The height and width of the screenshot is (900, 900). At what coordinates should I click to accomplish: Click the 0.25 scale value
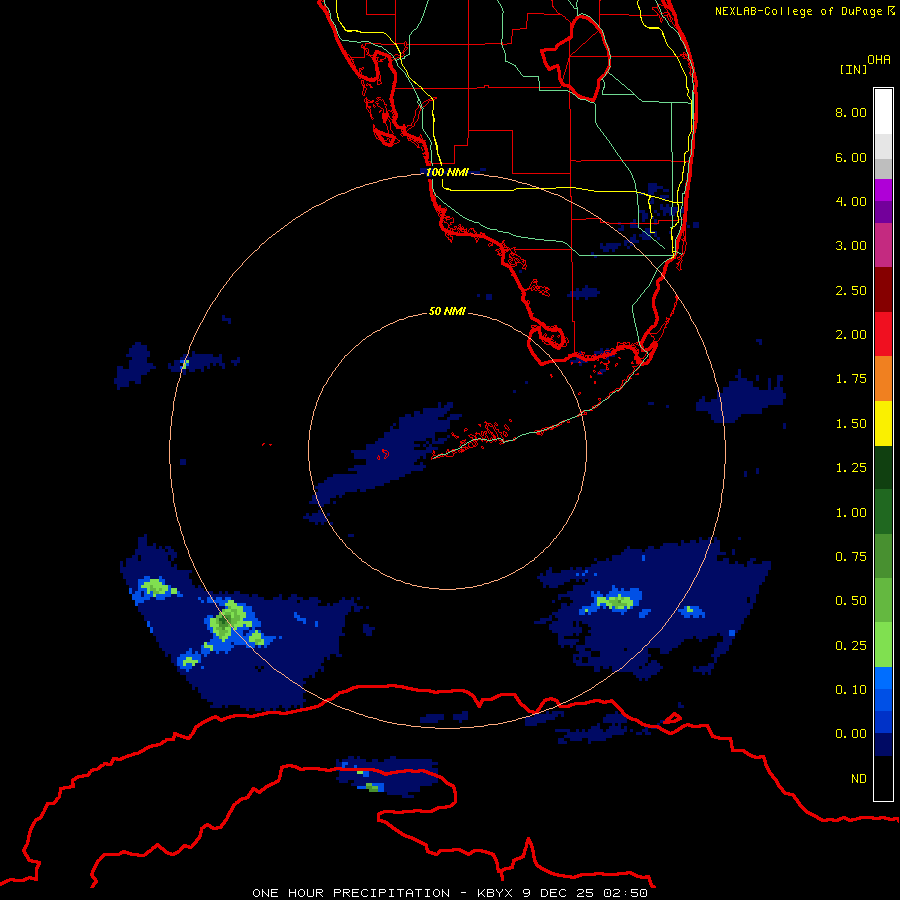point(851,646)
